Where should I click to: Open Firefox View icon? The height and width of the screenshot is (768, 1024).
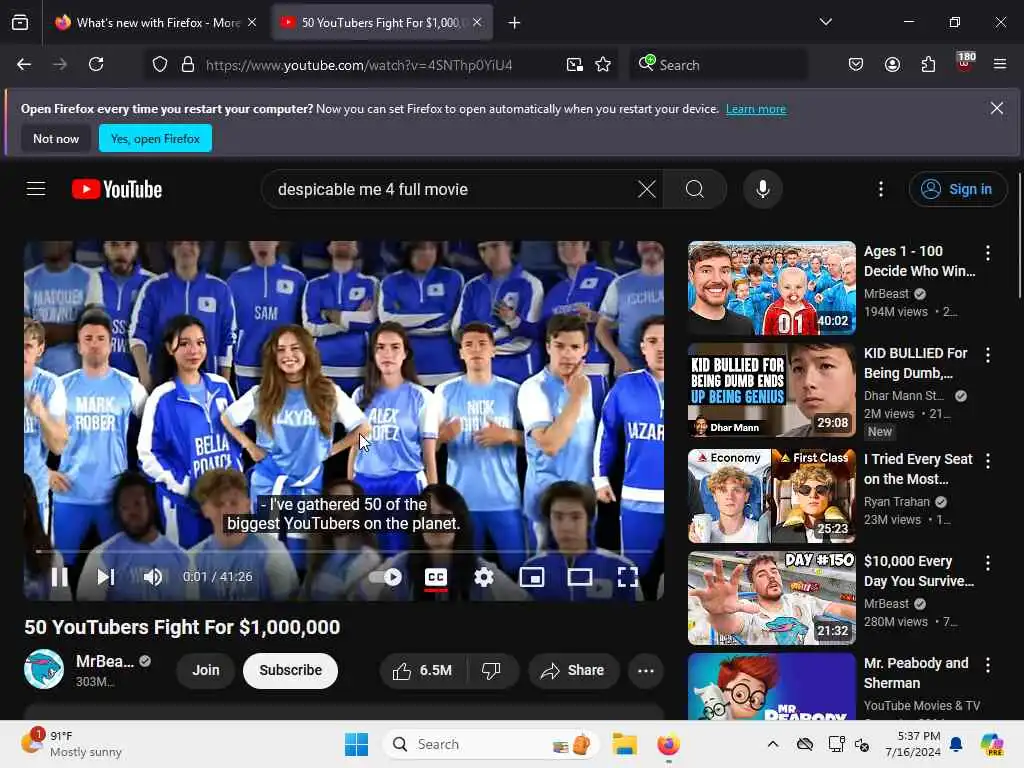(x=20, y=23)
